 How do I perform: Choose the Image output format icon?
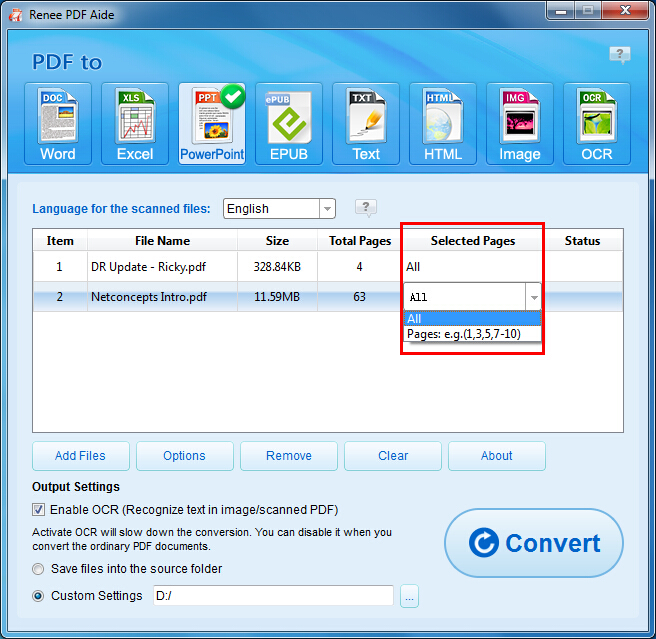click(520, 123)
